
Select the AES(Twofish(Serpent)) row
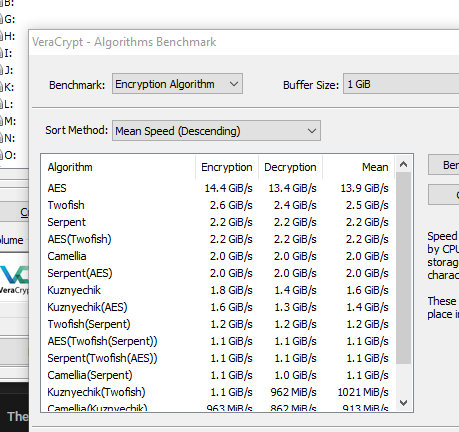218,341
